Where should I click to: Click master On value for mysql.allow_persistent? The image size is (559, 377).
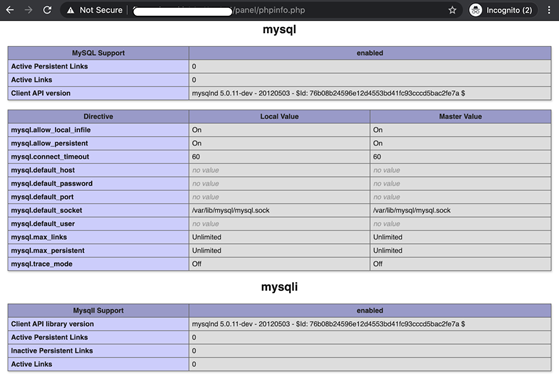click(x=378, y=143)
